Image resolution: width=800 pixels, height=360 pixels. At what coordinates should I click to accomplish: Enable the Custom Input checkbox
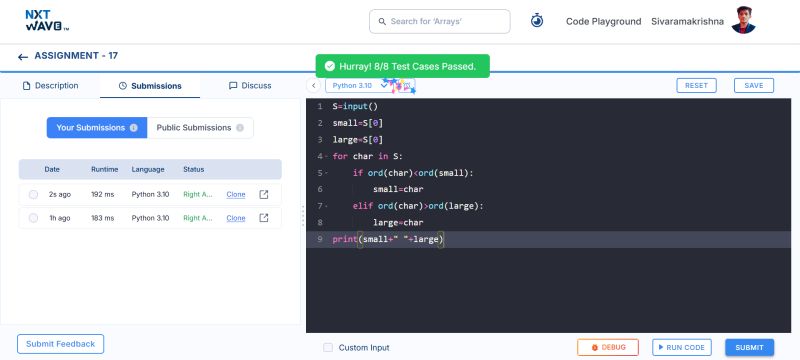point(328,347)
